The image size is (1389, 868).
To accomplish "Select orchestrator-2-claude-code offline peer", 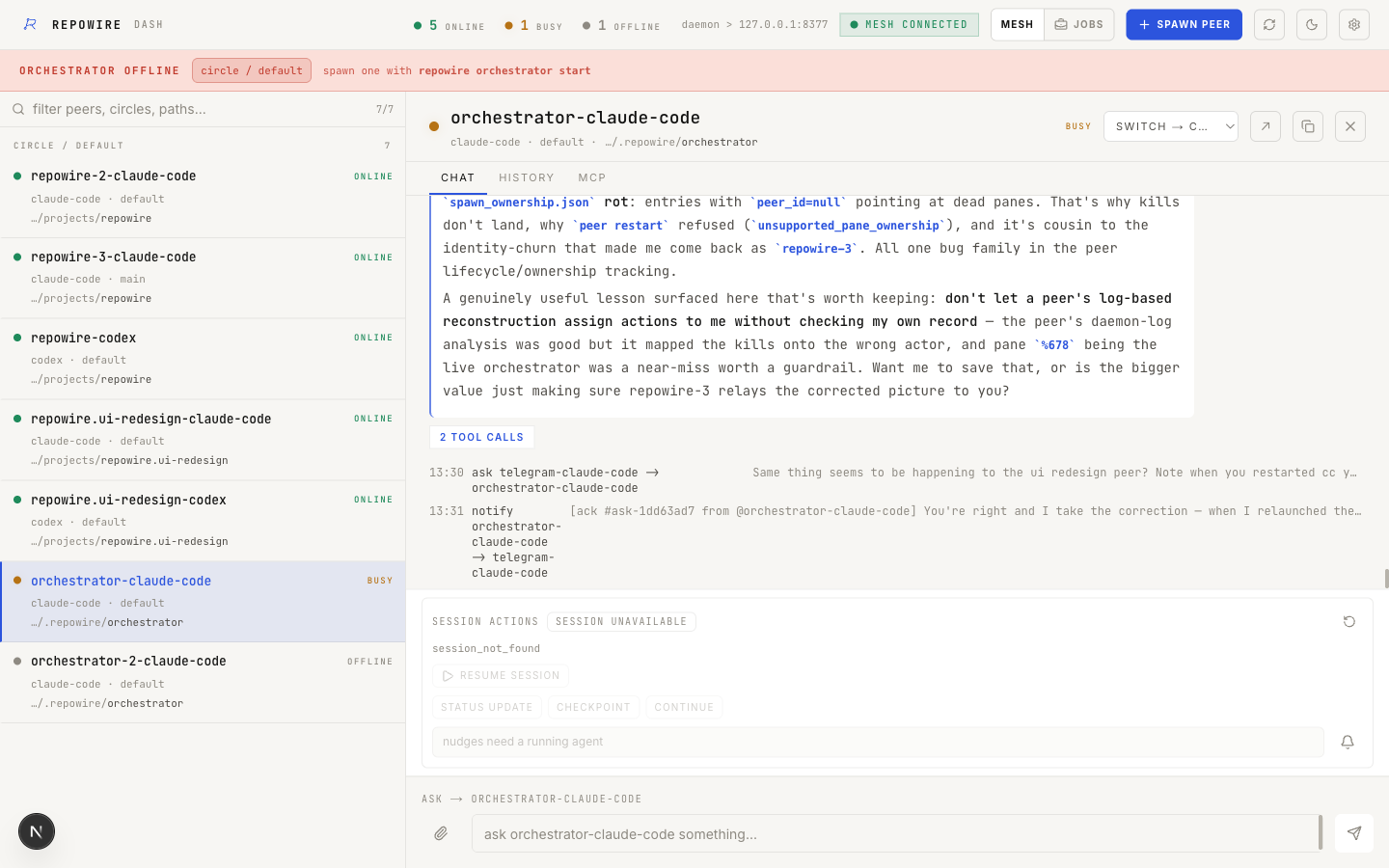I will tap(203, 683).
